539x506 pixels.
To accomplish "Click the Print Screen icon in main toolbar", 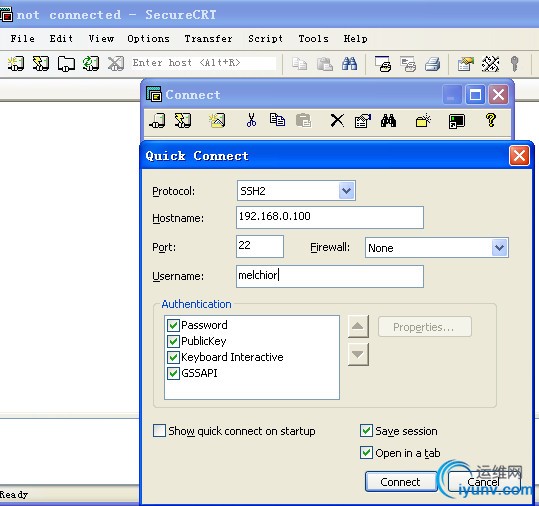I will tap(383, 64).
